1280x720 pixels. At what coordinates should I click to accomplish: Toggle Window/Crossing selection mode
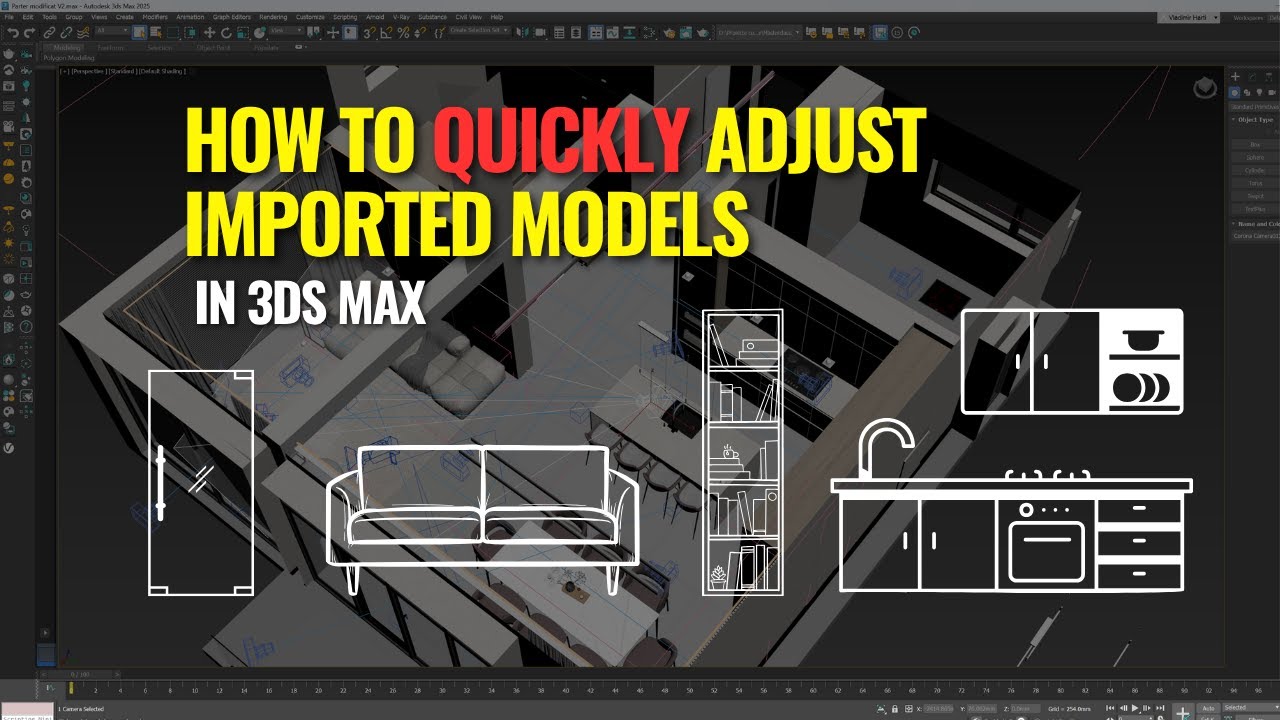click(x=190, y=32)
